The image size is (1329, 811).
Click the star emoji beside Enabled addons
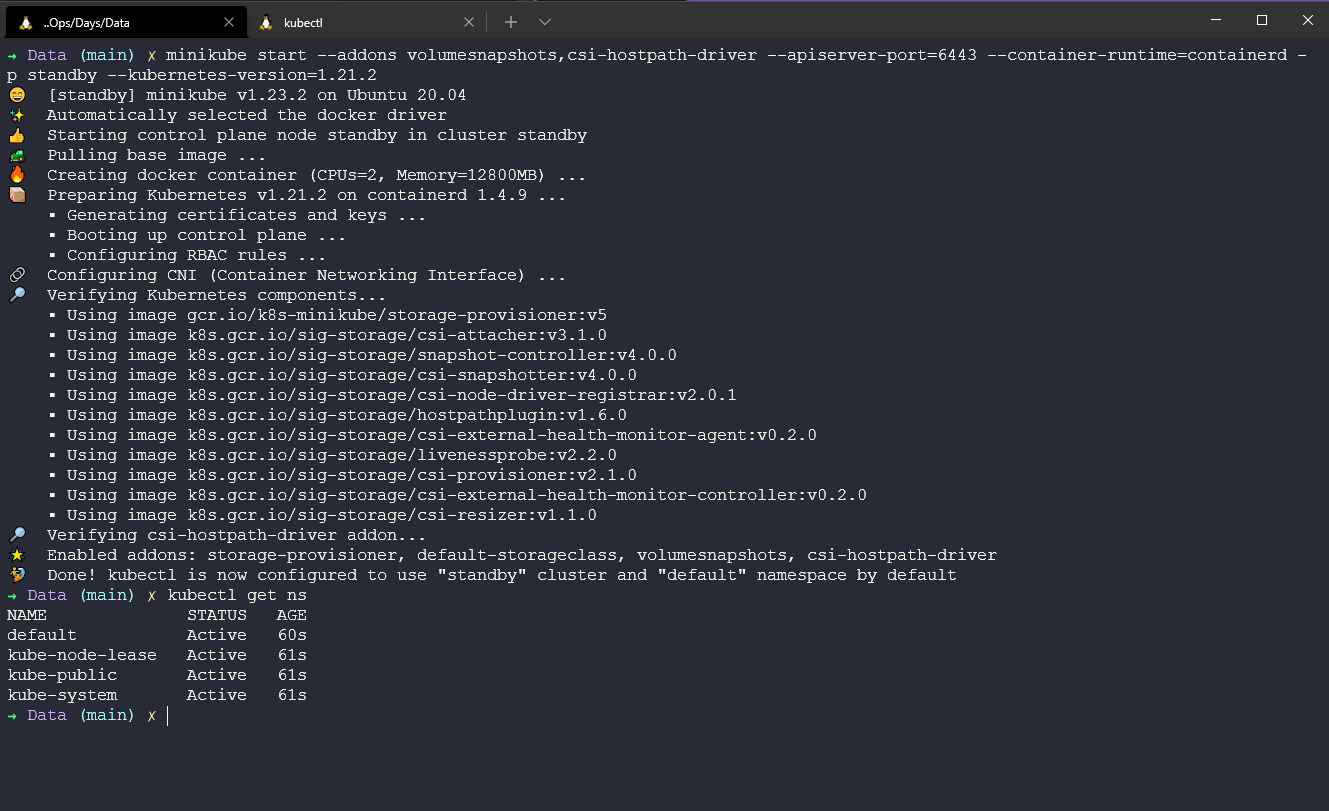(17, 555)
